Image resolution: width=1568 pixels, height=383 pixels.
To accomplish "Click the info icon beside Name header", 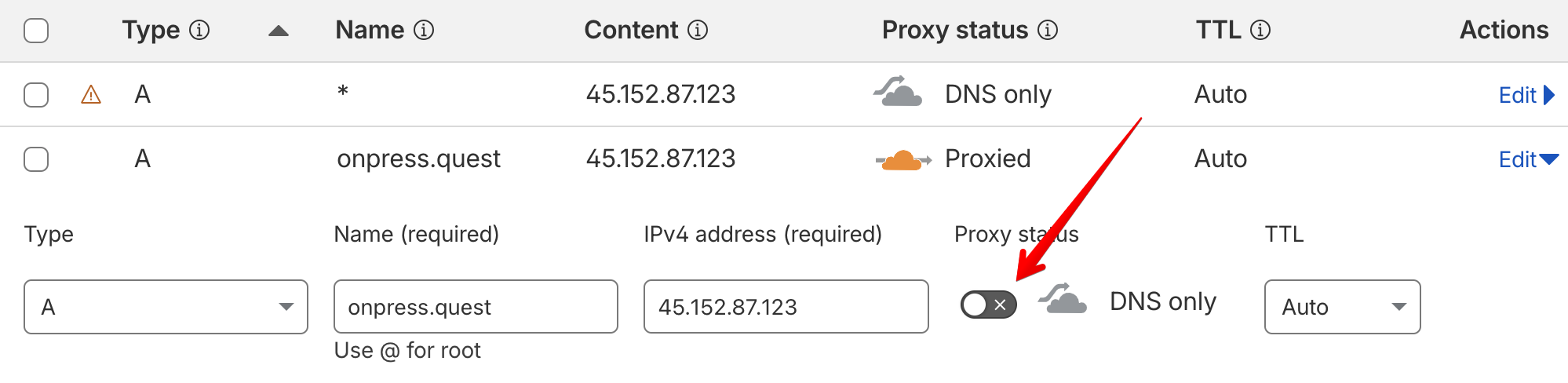I will click(424, 31).
